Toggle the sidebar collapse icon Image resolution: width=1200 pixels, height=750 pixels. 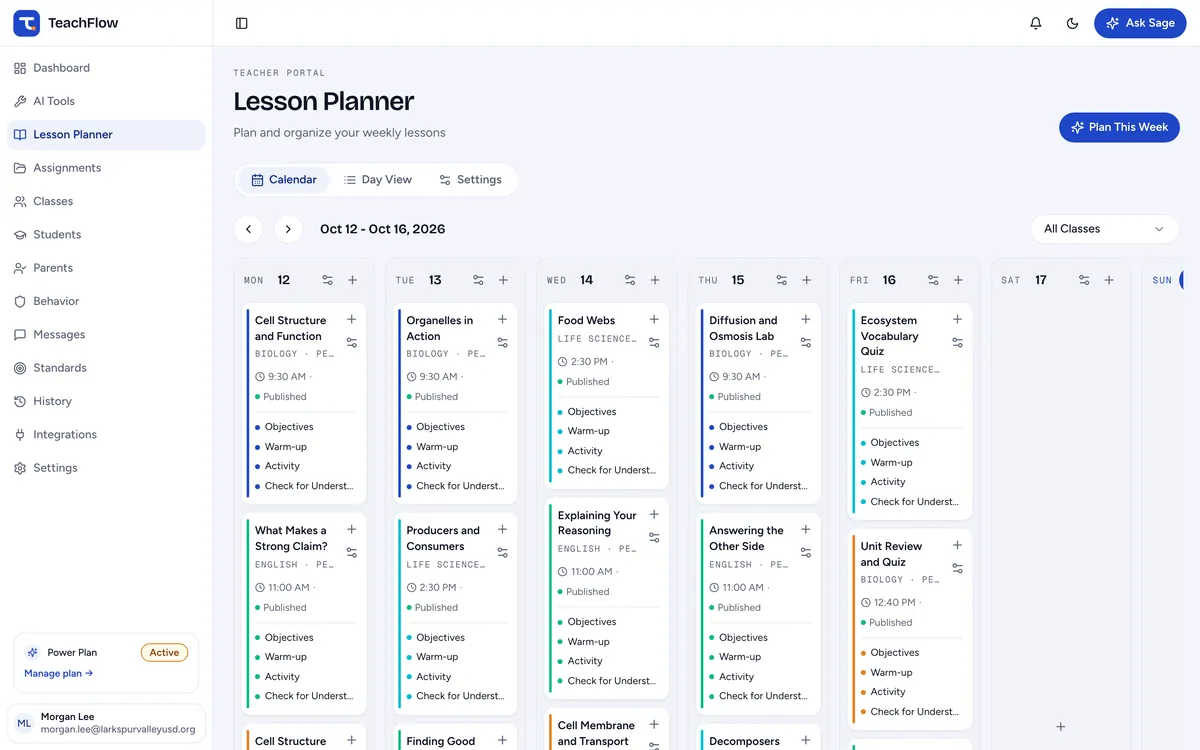241,23
